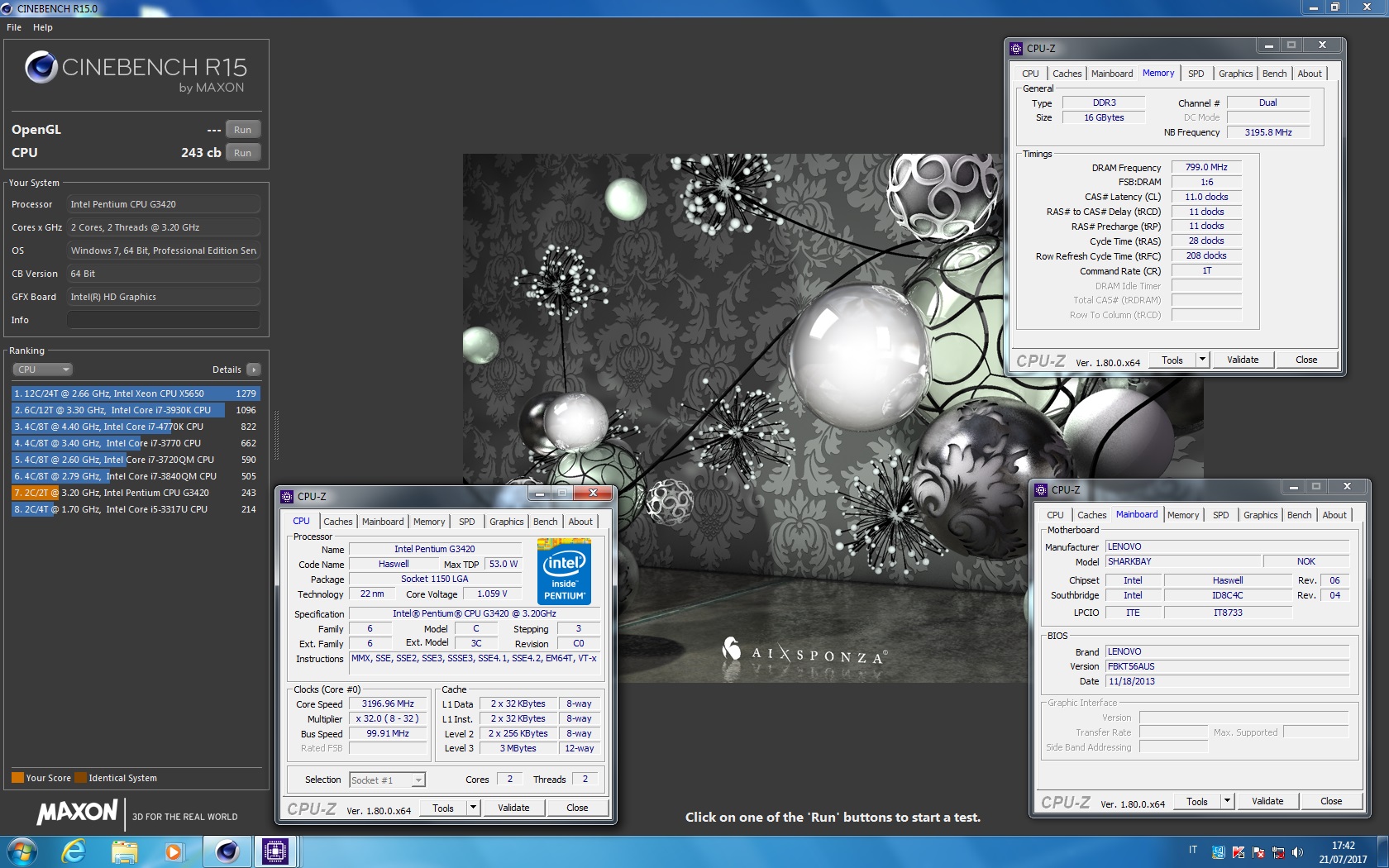The width and height of the screenshot is (1389, 868).
Task: Open About tab in CPU-Z CPU window
Action: coord(580,522)
